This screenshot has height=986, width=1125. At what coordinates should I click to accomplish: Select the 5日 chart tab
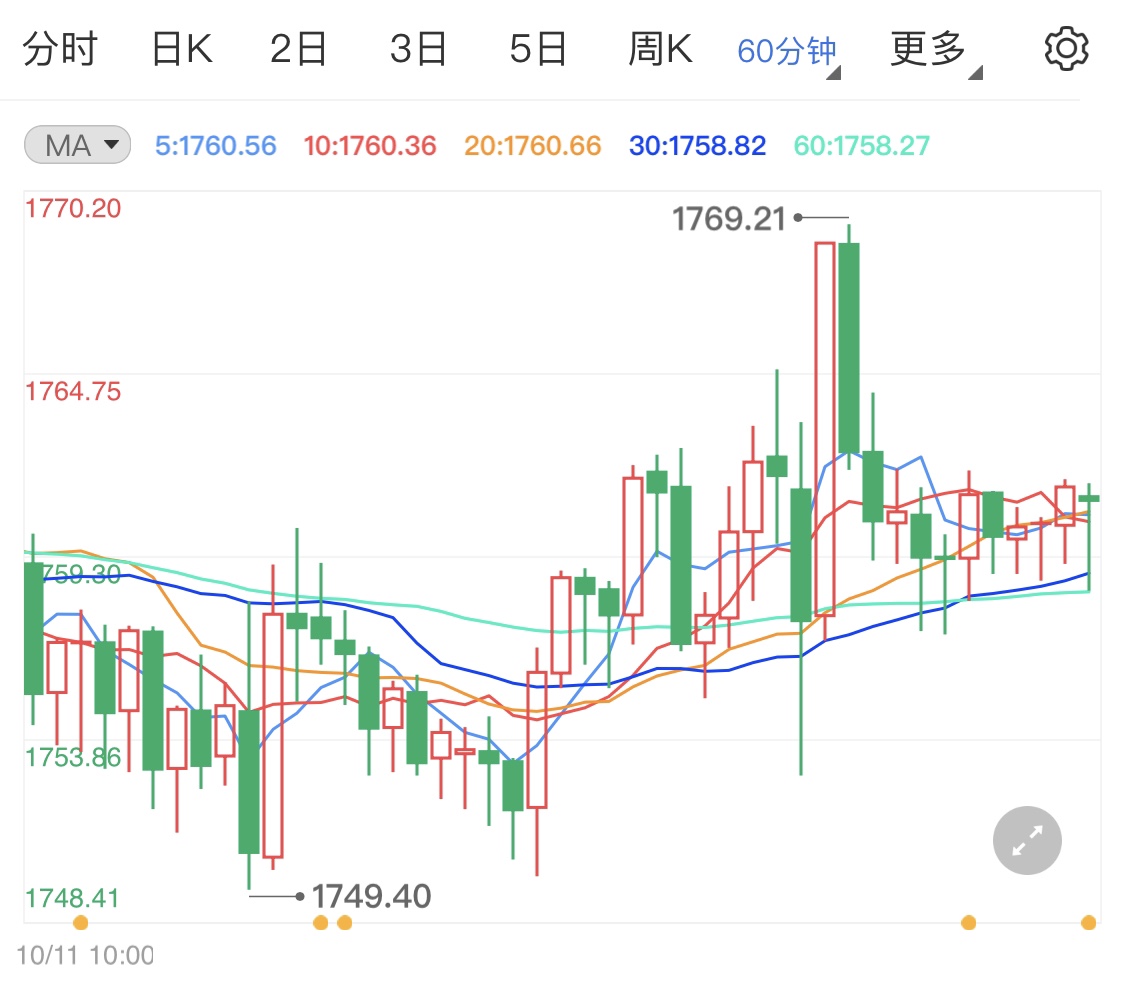point(538,49)
